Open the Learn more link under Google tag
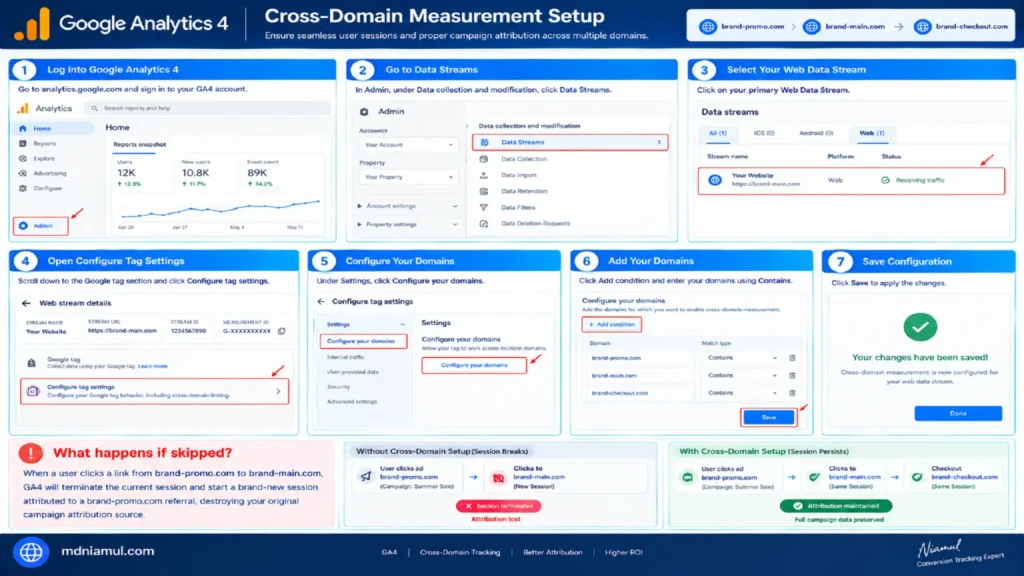 [x=153, y=366]
